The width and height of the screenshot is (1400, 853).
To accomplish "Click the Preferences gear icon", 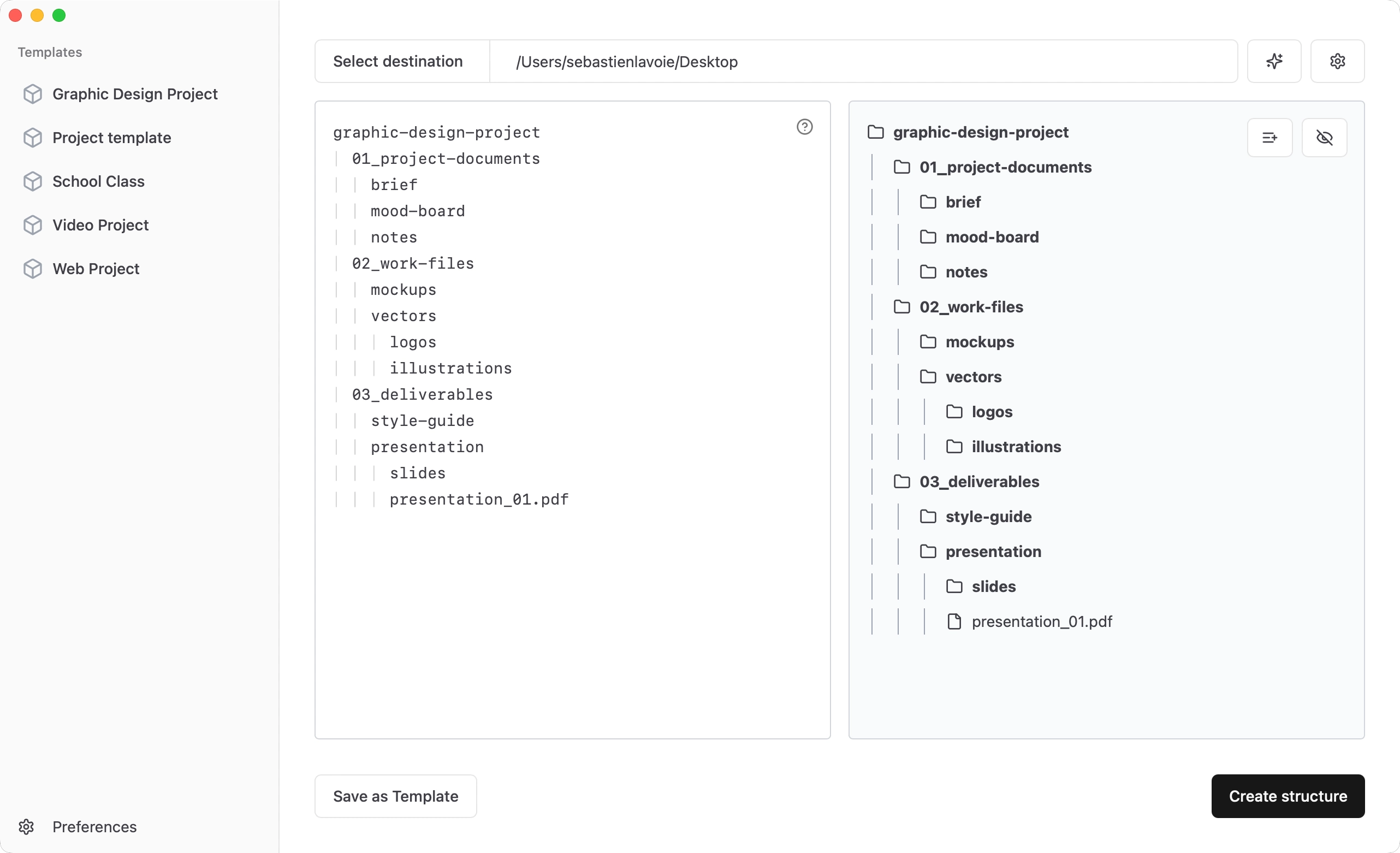I will click(x=26, y=826).
